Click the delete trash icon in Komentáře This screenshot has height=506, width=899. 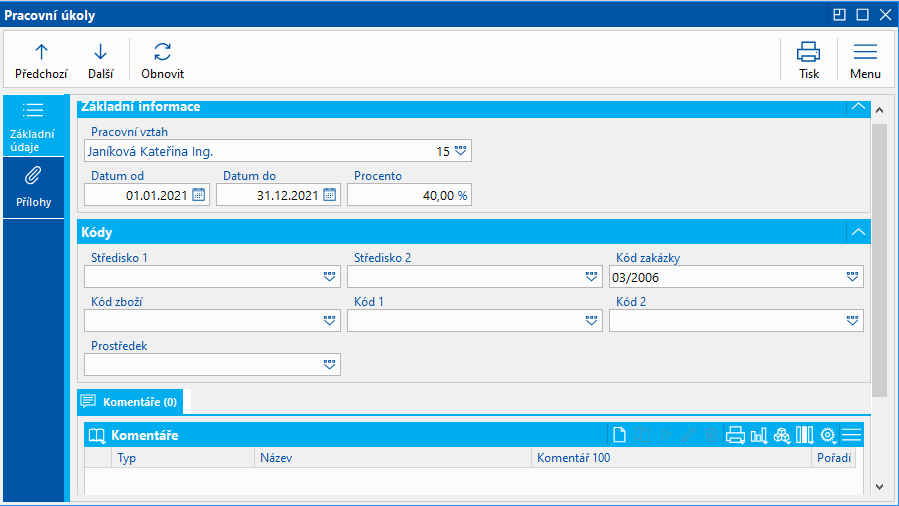[x=711, y=435]
